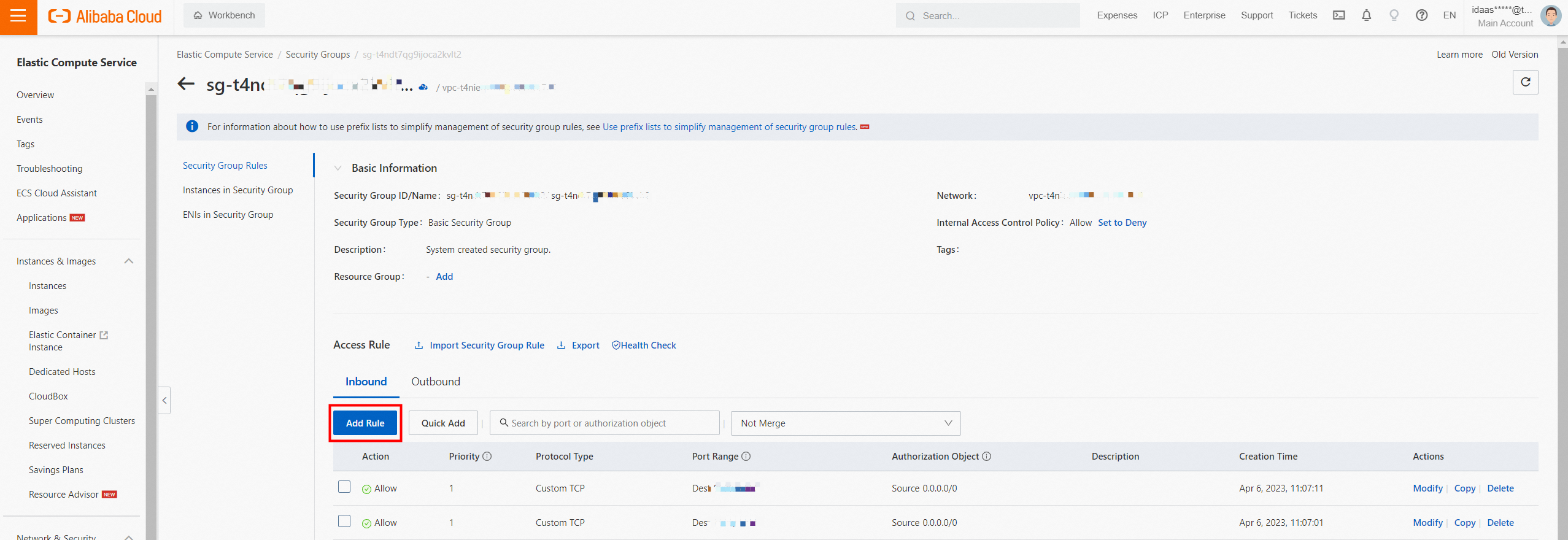Image resolution: width=1568 pixels, height=540 pixels.
Task: Open the prefix lists help link
Action: [730, 127]
